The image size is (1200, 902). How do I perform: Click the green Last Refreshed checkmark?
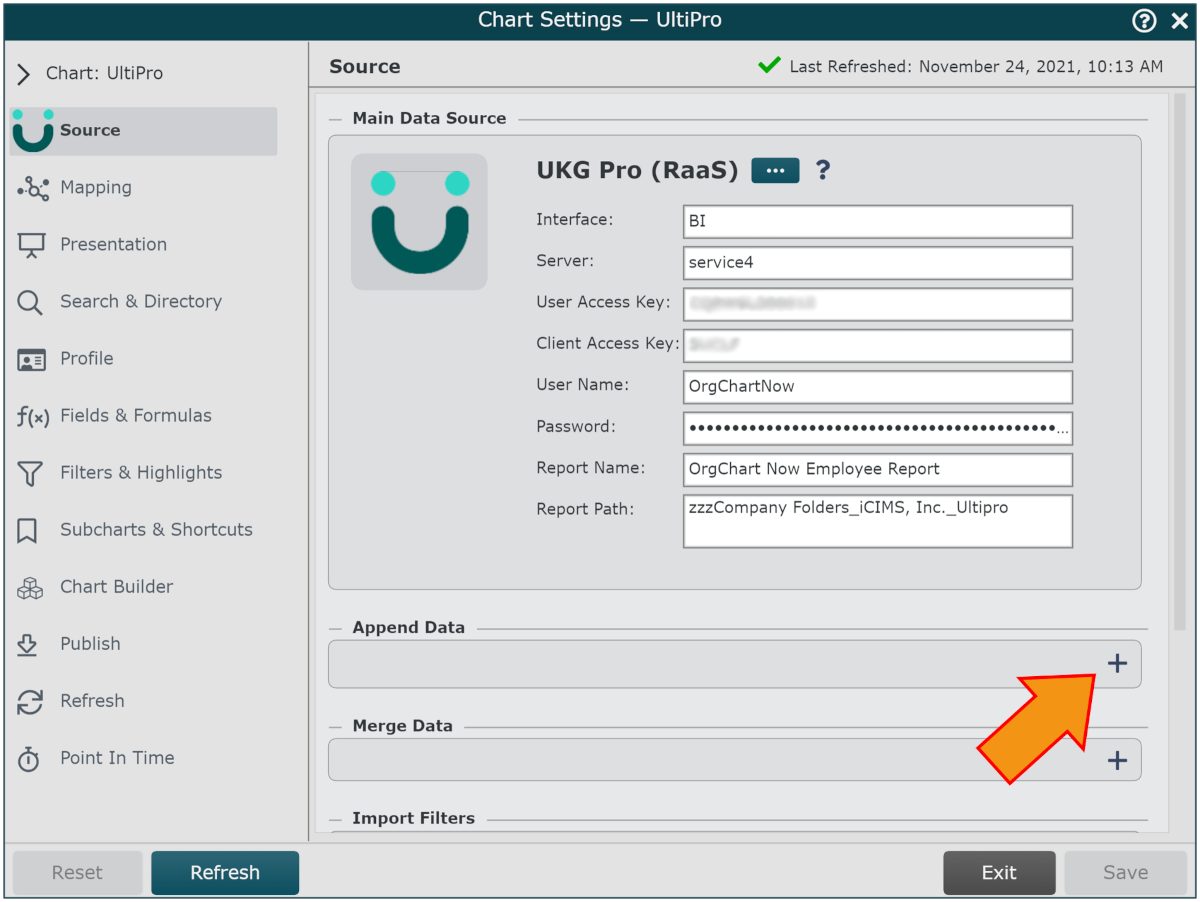(769, 66)
